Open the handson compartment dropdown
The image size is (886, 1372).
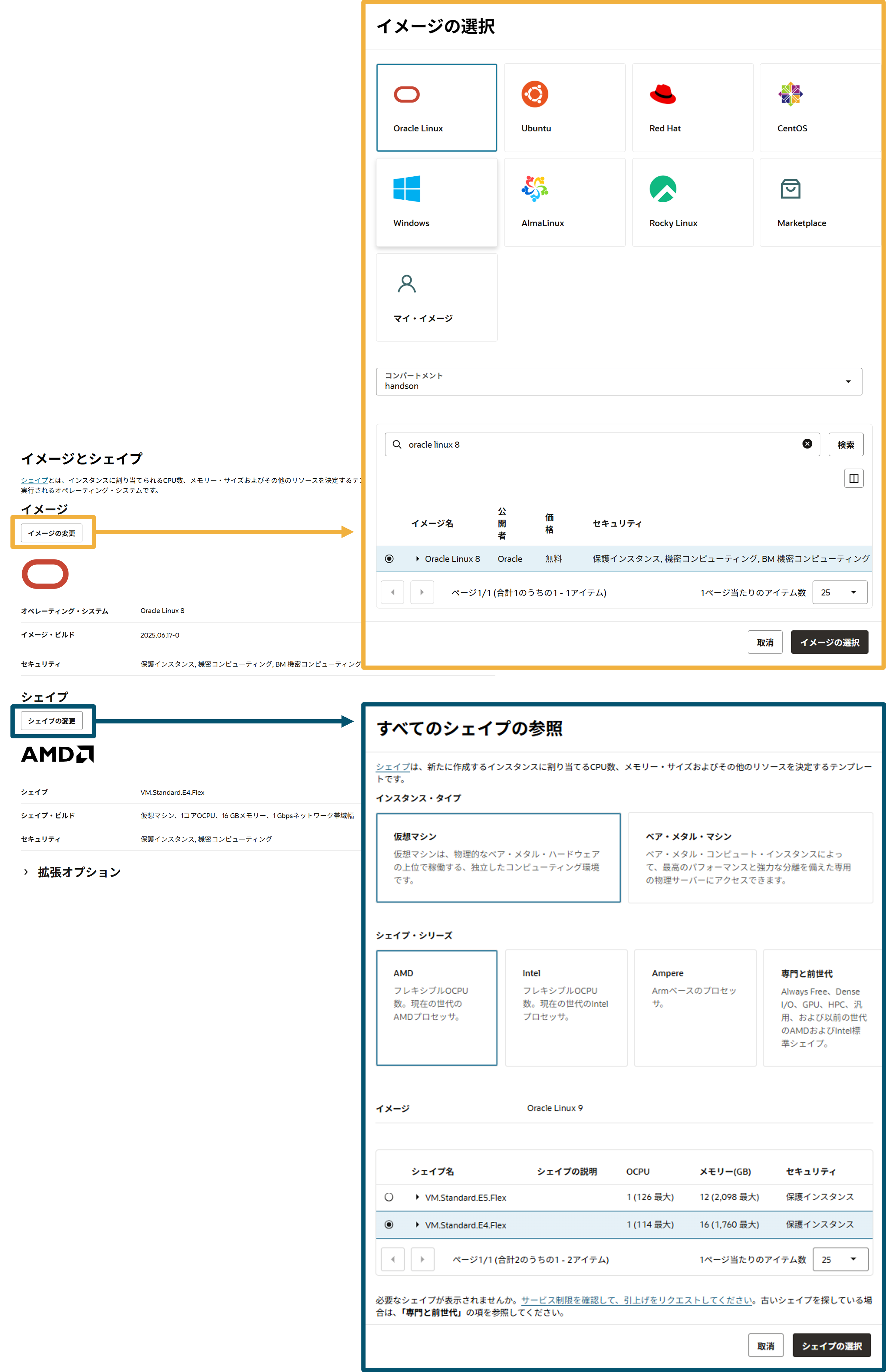click(x=618, y=381)
